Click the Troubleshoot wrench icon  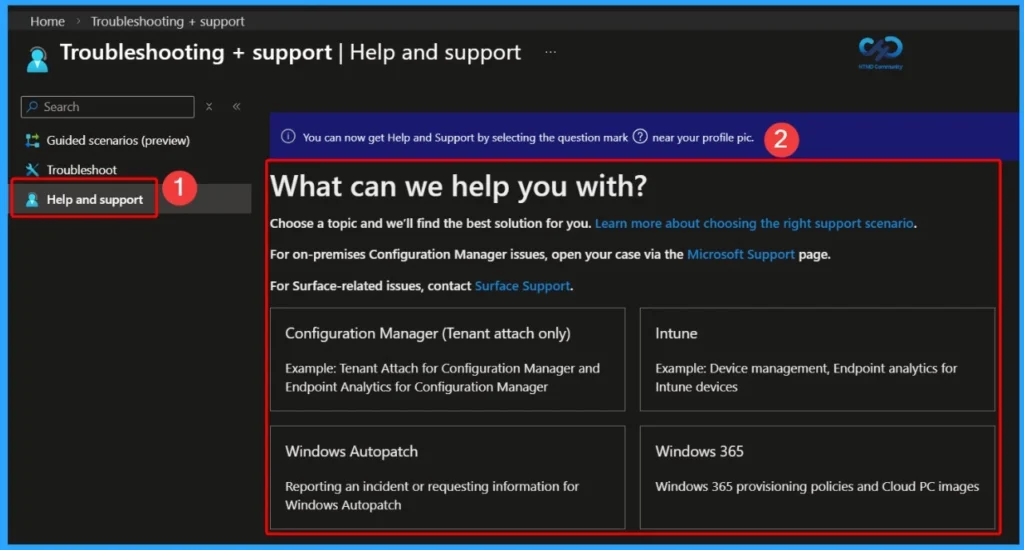32,170
